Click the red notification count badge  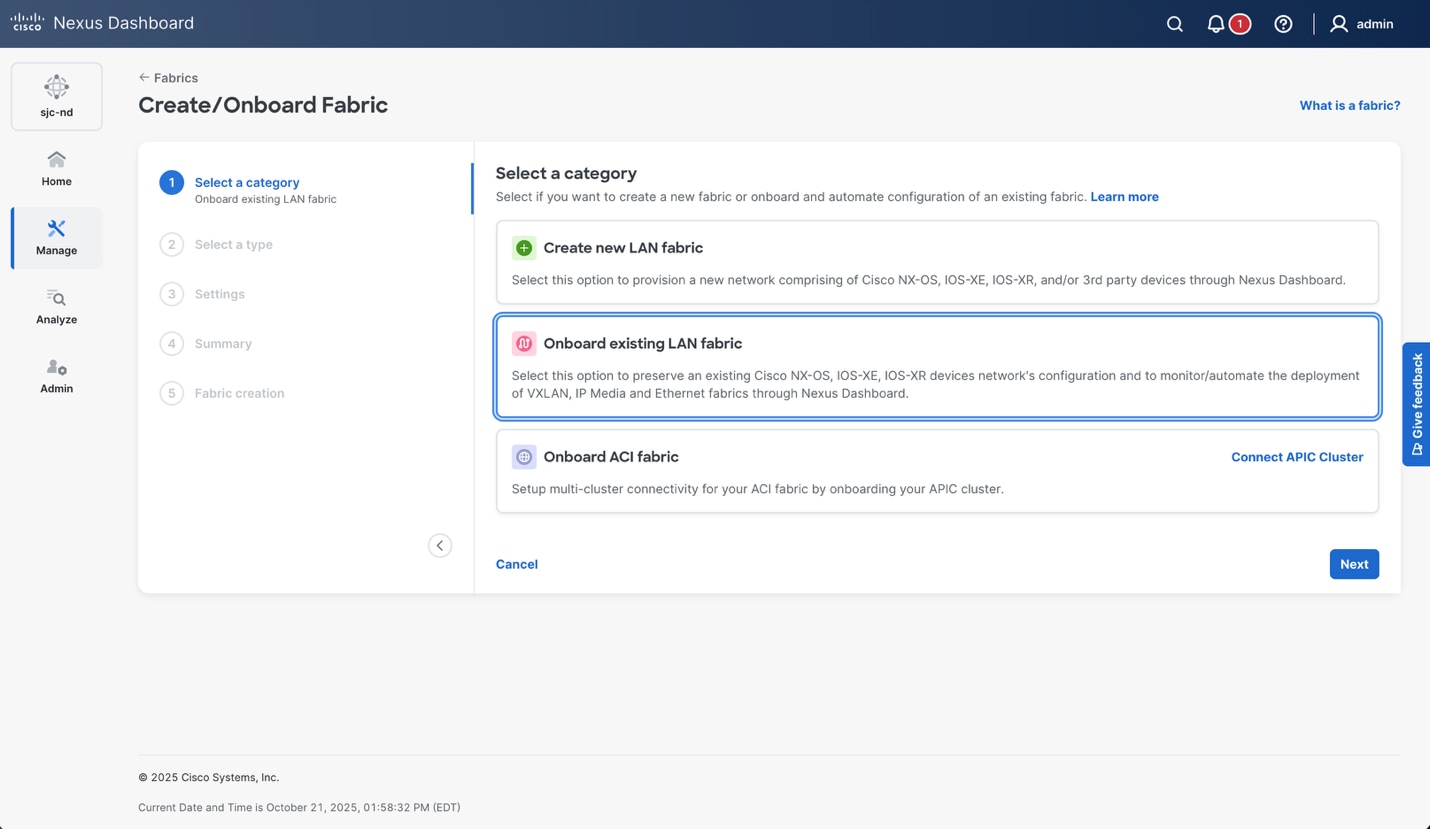point(1240,24)
